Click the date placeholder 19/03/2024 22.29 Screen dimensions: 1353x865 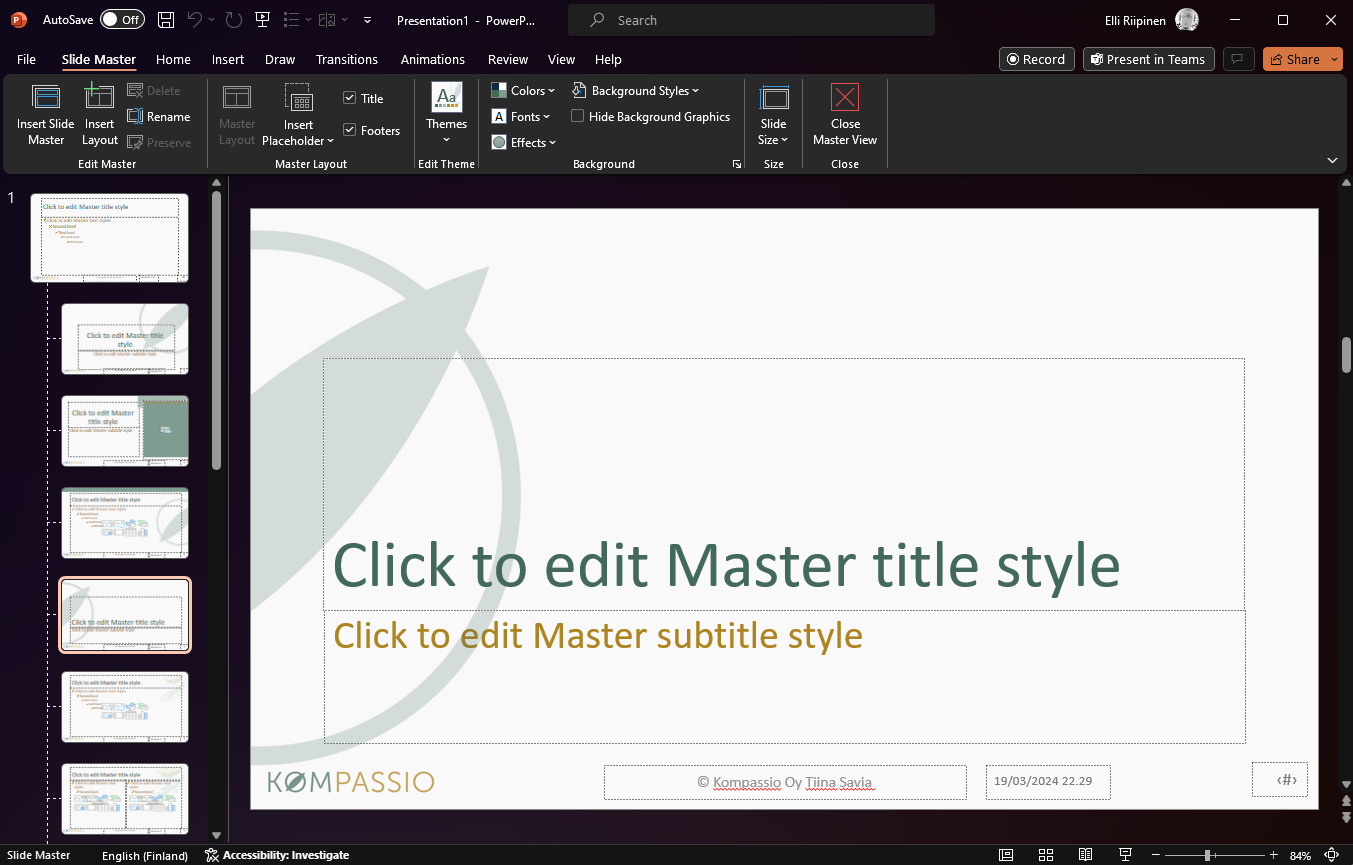tap(1048, 782)
